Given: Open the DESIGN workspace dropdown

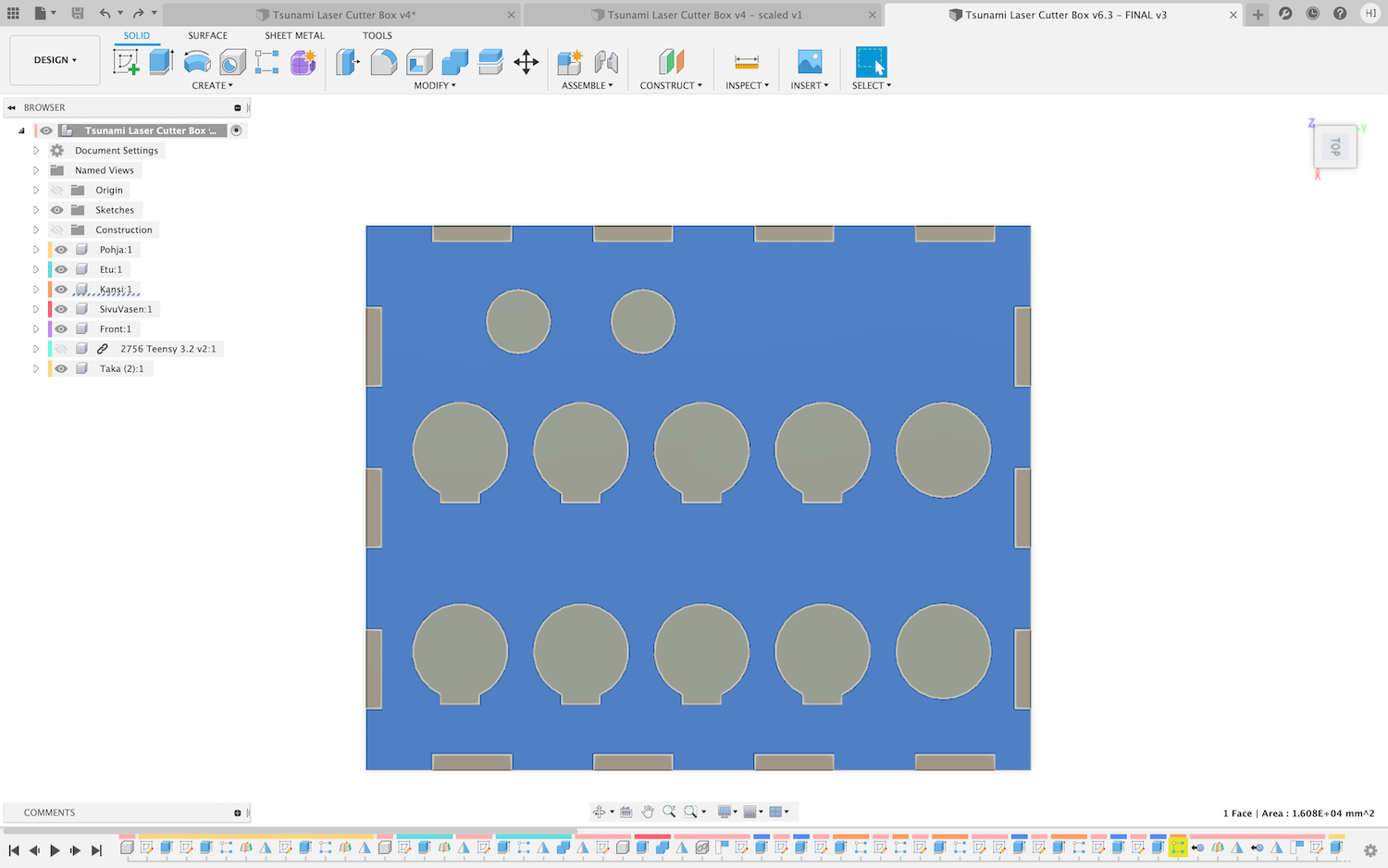Looking at the screenshot, I should pyautogui.click(x=55, y=60).
